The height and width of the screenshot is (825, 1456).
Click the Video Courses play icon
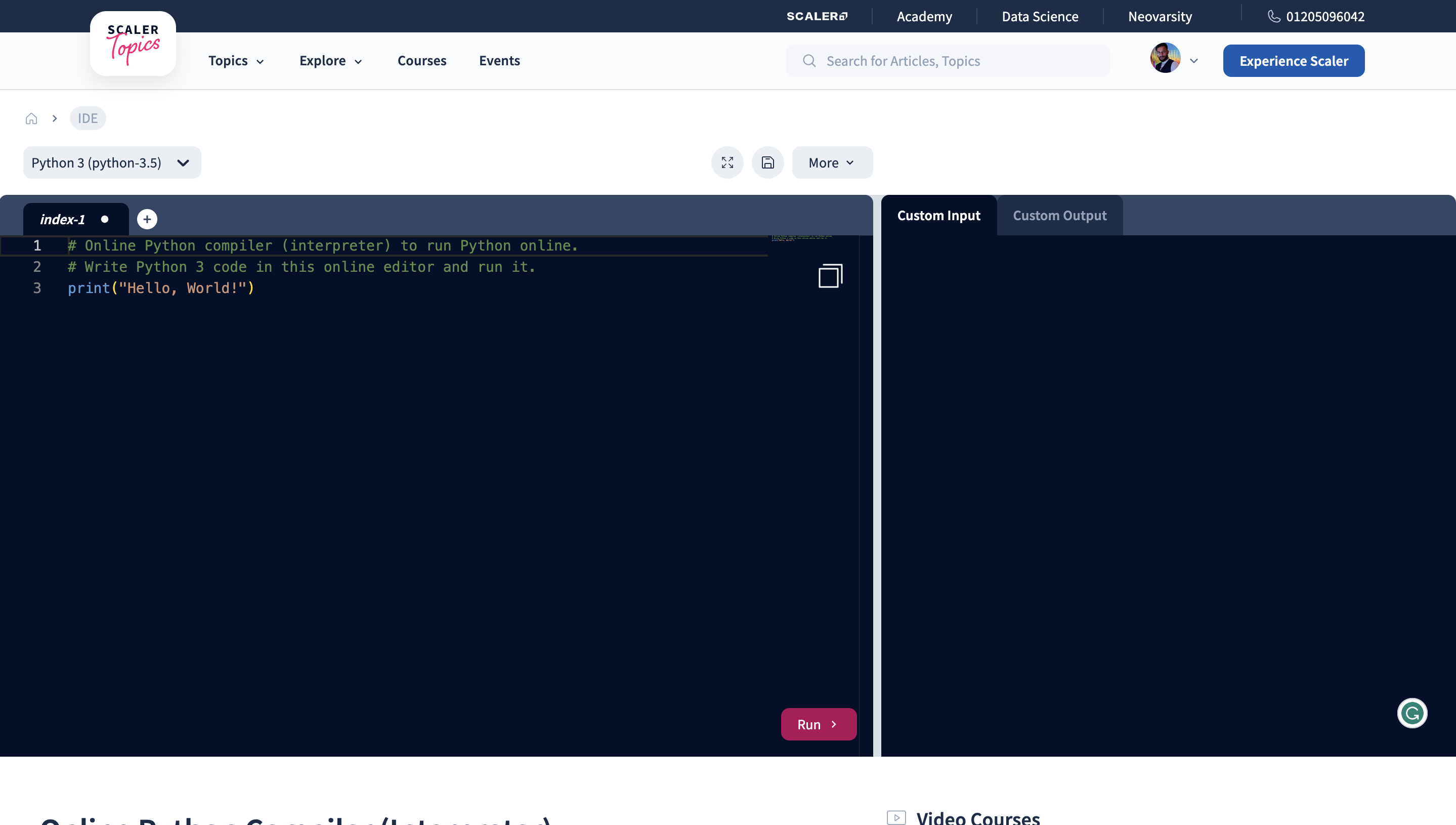click(x=896, y=817)
